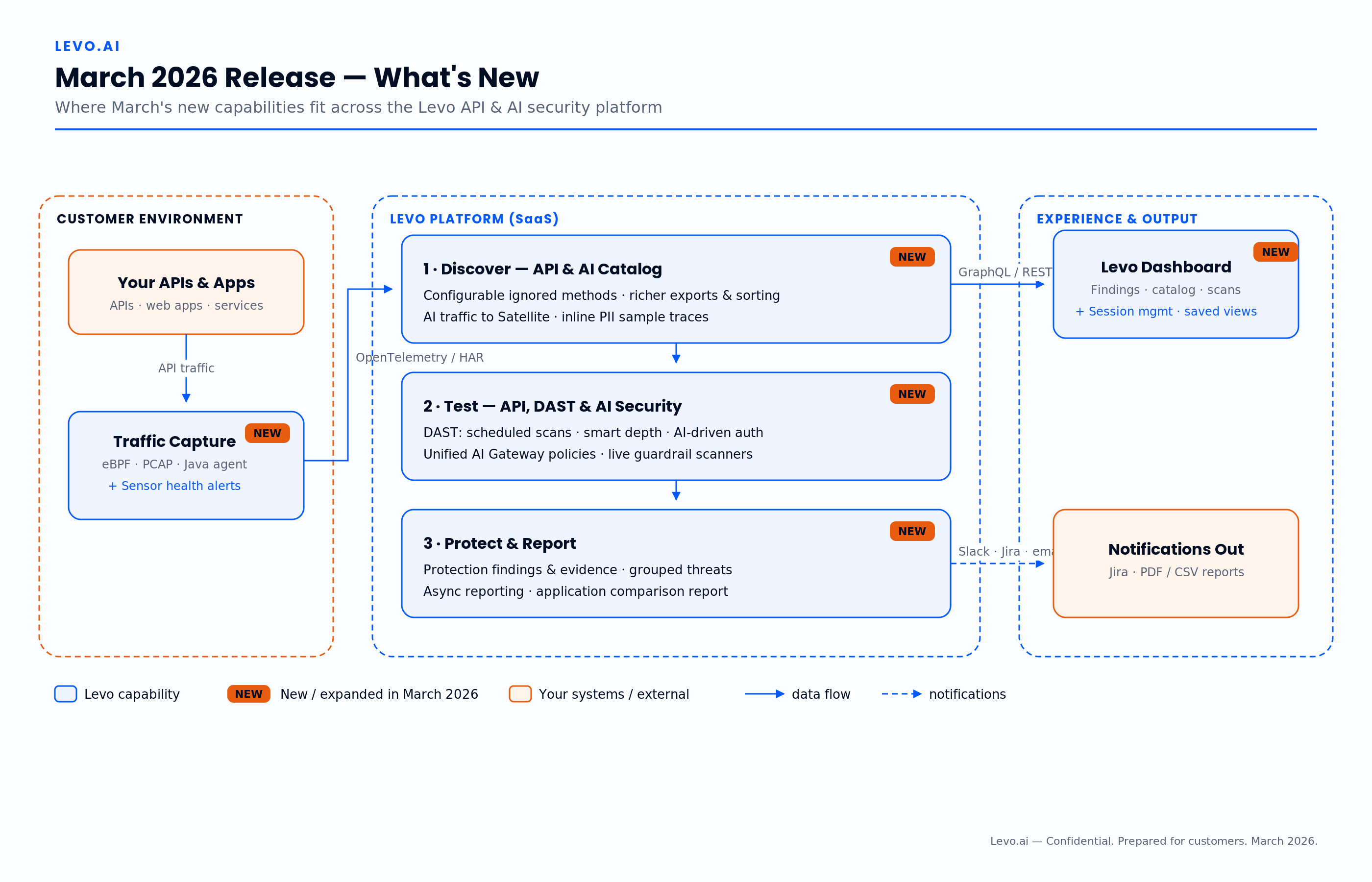This screenshot has height=882, width=1372.
Task: Click the 'APIs · web apps · services' line
Action: (x=186, y=306)
